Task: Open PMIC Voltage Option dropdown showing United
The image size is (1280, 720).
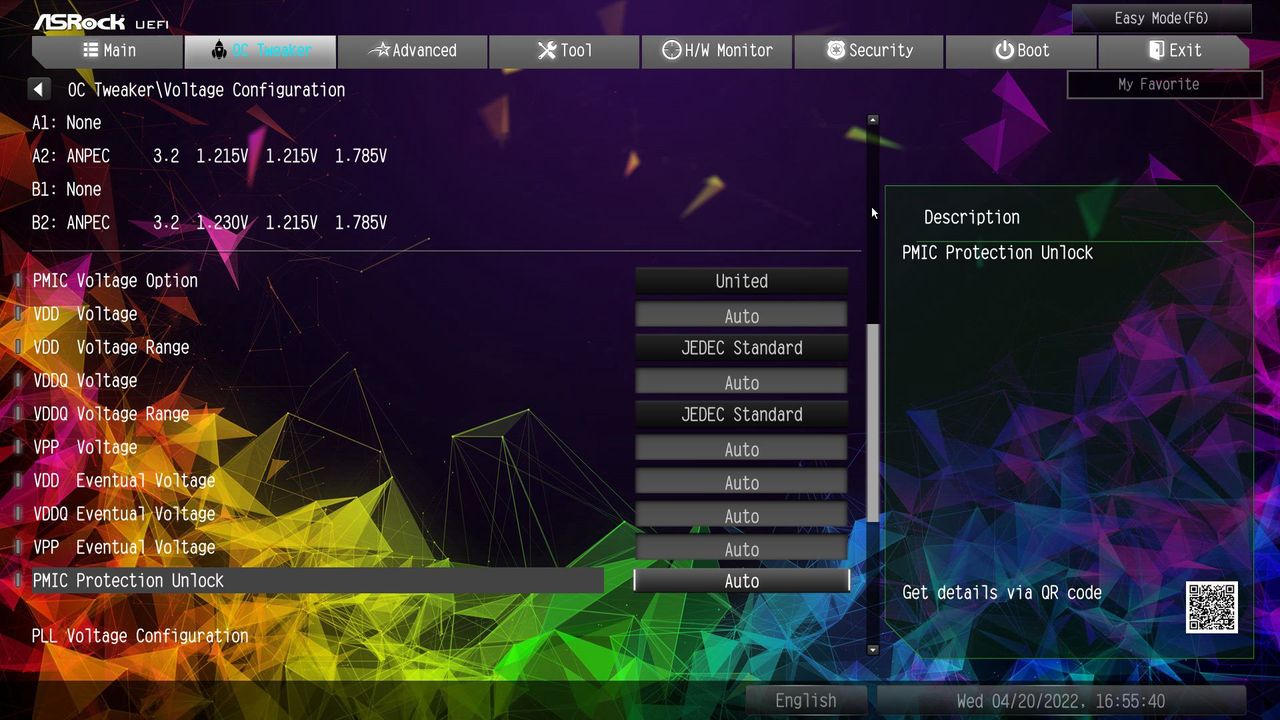Action: [x=742, y=281]
